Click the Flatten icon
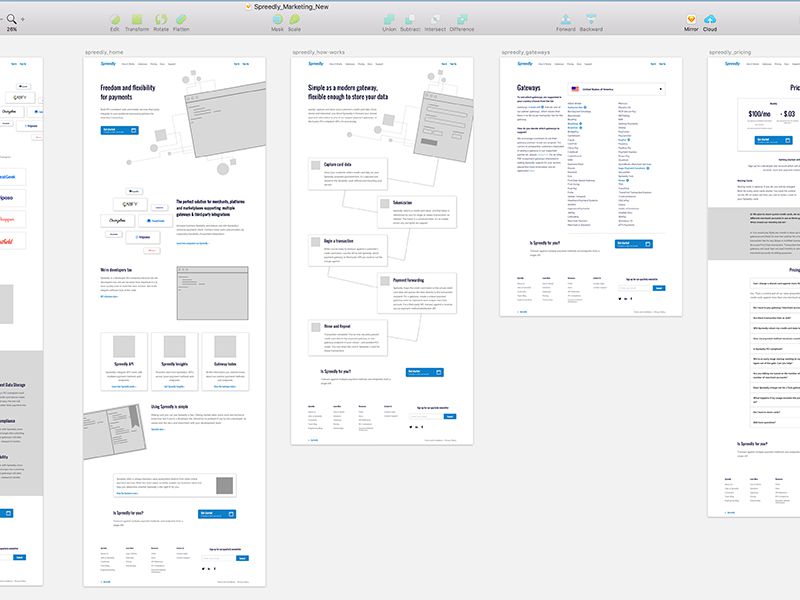800x600 pixels. (x=181, y=19)
